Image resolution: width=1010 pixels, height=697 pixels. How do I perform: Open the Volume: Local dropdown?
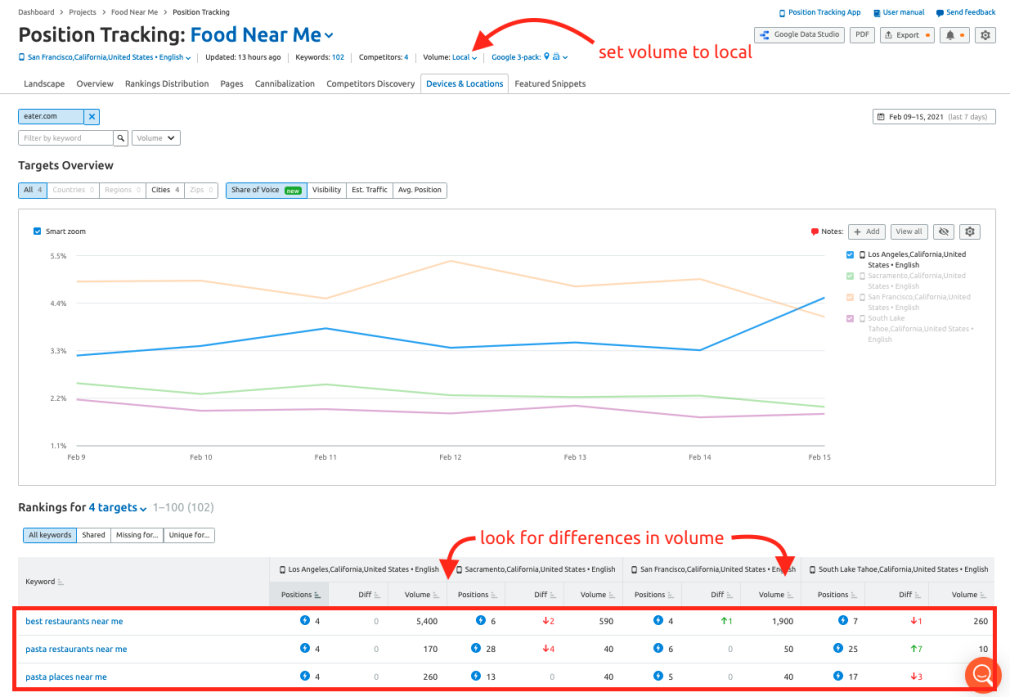click(x=464, y=57)
